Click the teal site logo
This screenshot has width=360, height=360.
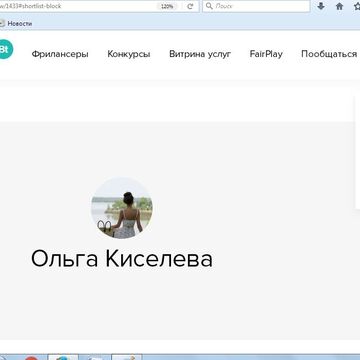[5, 49]
